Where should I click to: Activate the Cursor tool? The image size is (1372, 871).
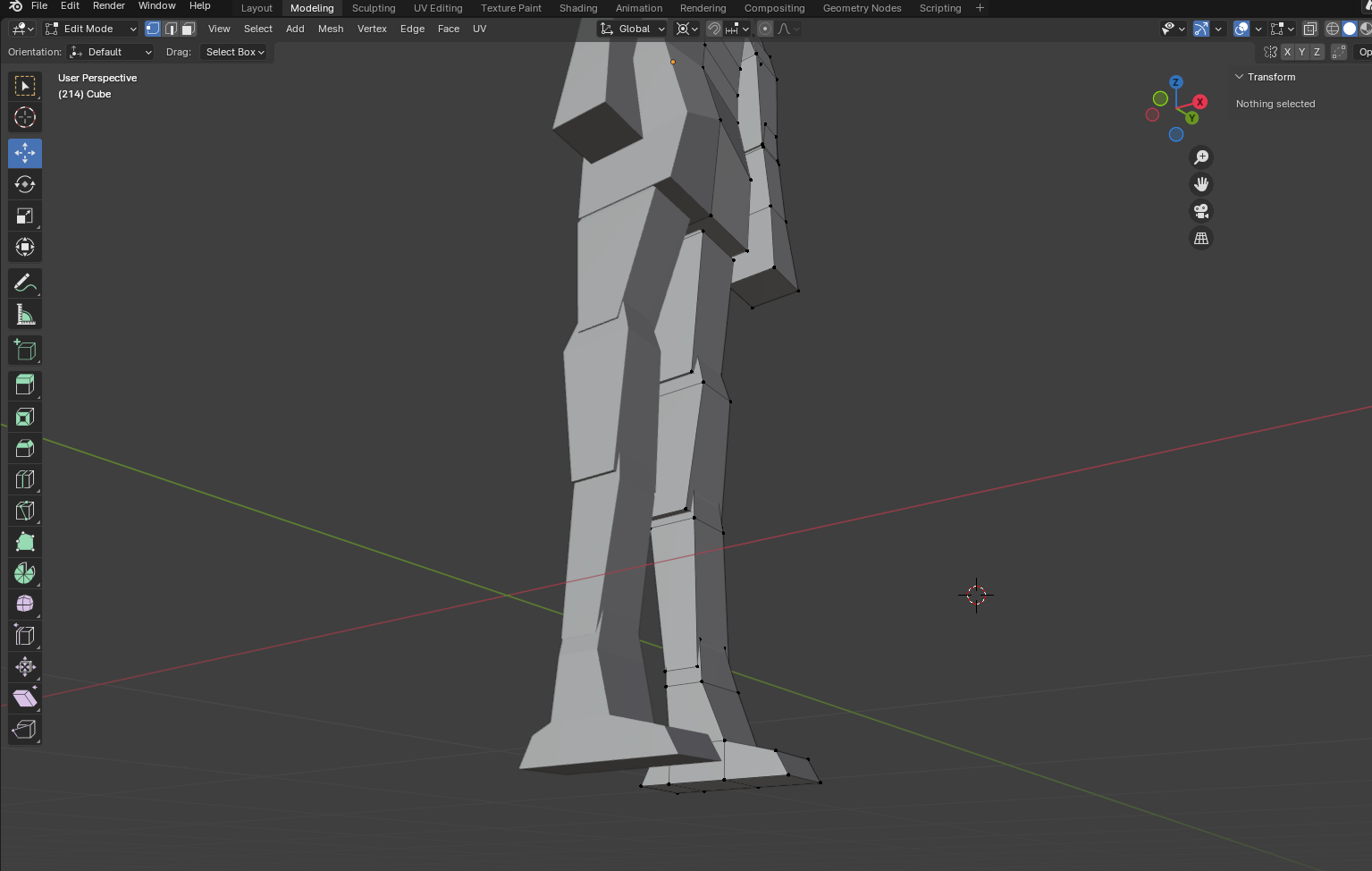[x=25, y=117]
